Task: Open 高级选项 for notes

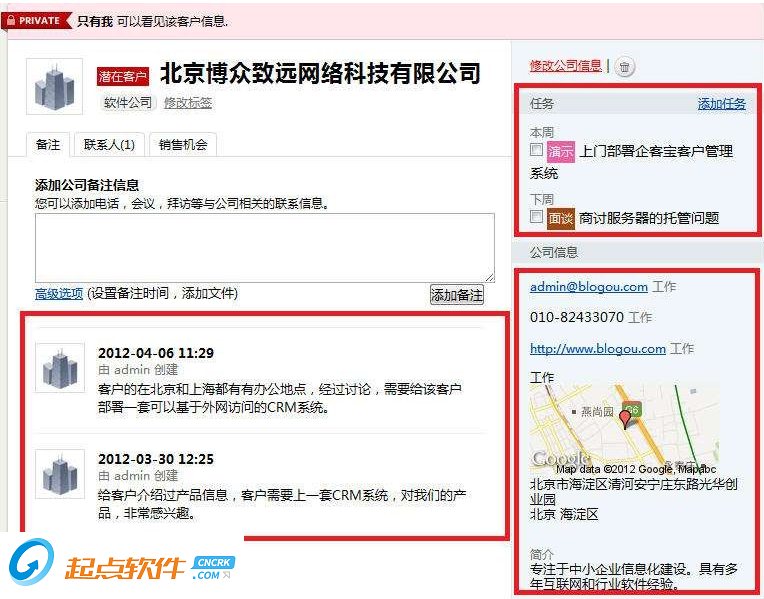Action: click(59, 293)
